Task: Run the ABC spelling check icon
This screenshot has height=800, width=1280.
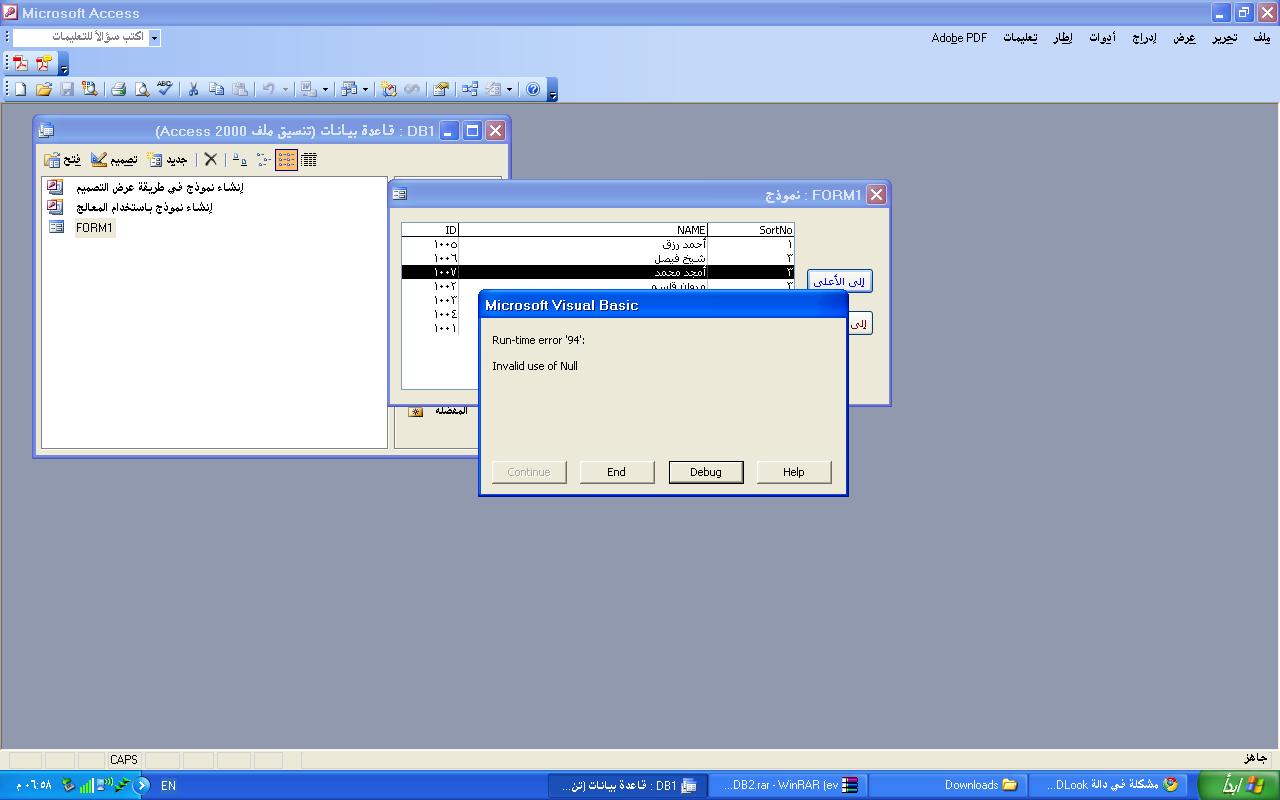Action: coord(164,89)
